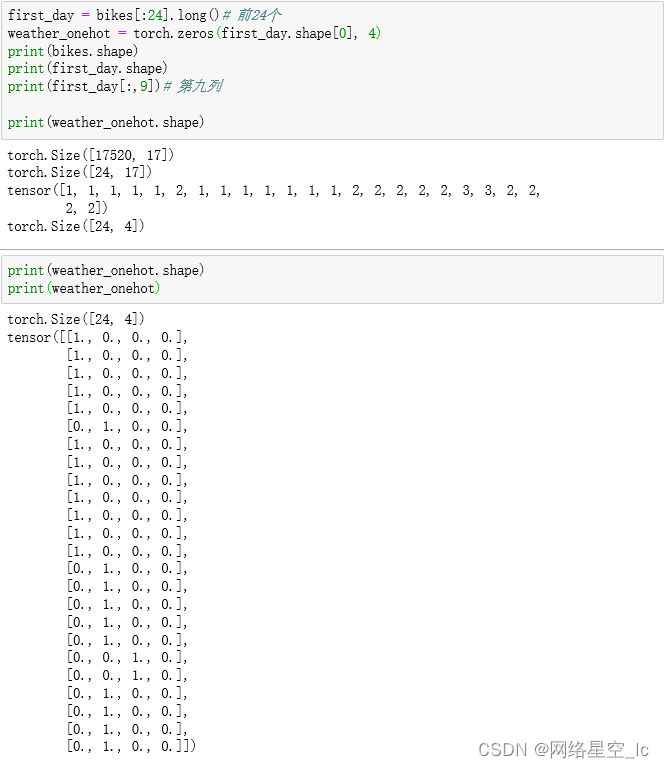Click the value 17520 in the output
Image resolution: width=664 pixels, height=768 pixels.
tap(114, 155)
